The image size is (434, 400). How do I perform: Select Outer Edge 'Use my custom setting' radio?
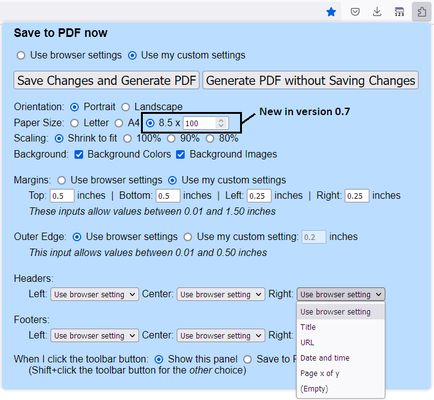click(188, 237)
